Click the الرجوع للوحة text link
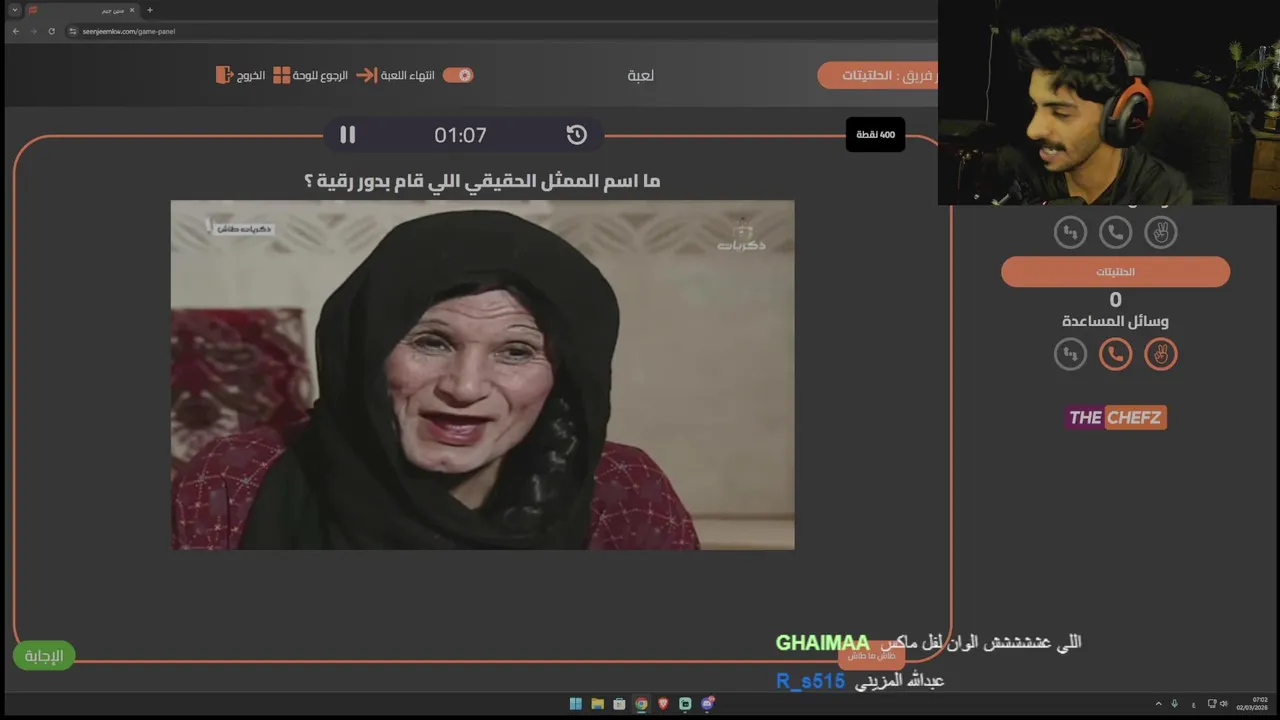This screenshot has width=1280, height=720. (x=320, y=75)
